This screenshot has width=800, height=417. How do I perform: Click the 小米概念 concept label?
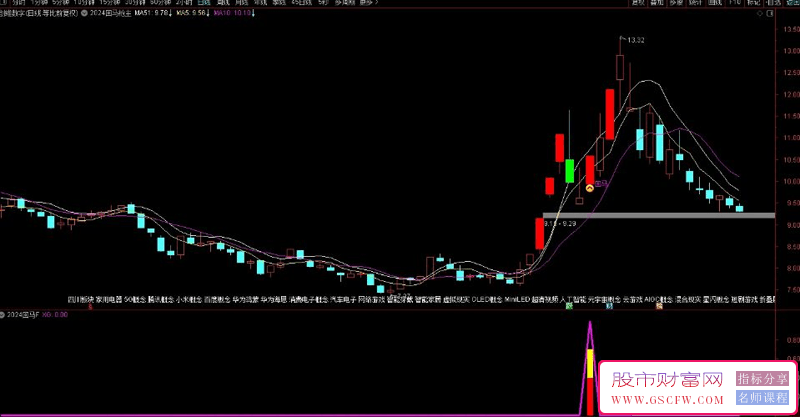pyautogui.click(x=189, y=300)
